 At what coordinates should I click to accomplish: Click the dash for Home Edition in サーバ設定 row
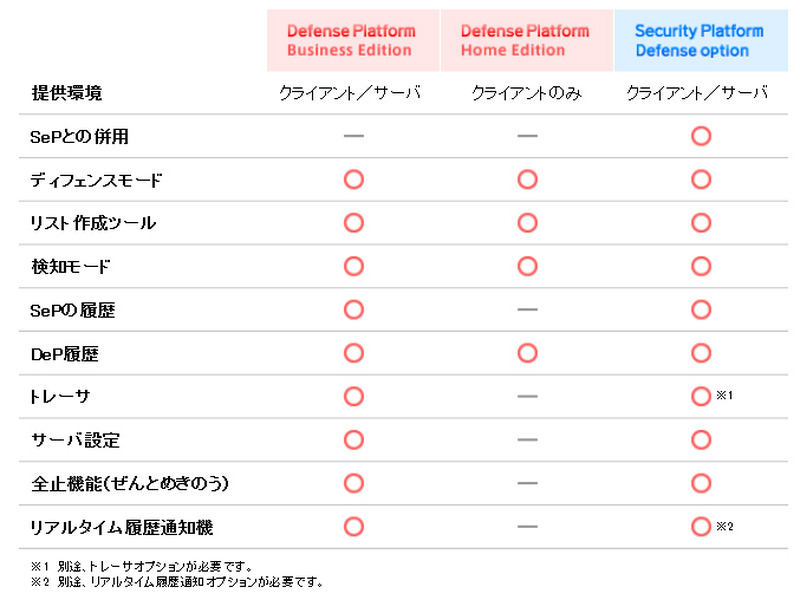click(x=527, y=440)
